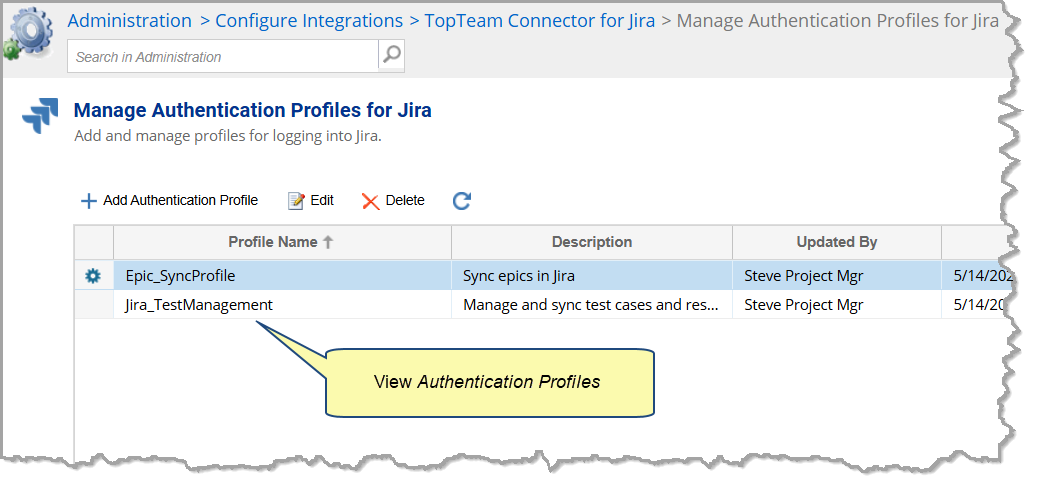Click the refresh icon in toolbar
Screen dimensions: 1037x487
(462, 200)
